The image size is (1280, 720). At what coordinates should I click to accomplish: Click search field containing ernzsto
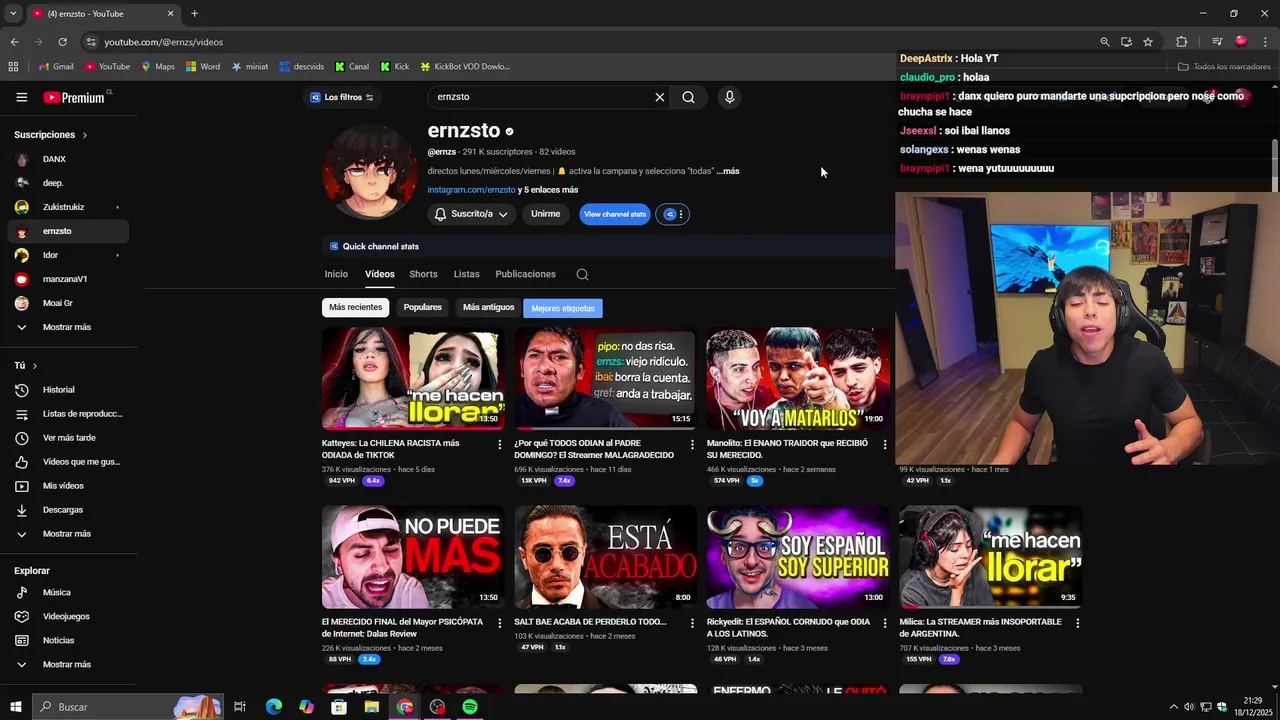click(x=540, y=97)
